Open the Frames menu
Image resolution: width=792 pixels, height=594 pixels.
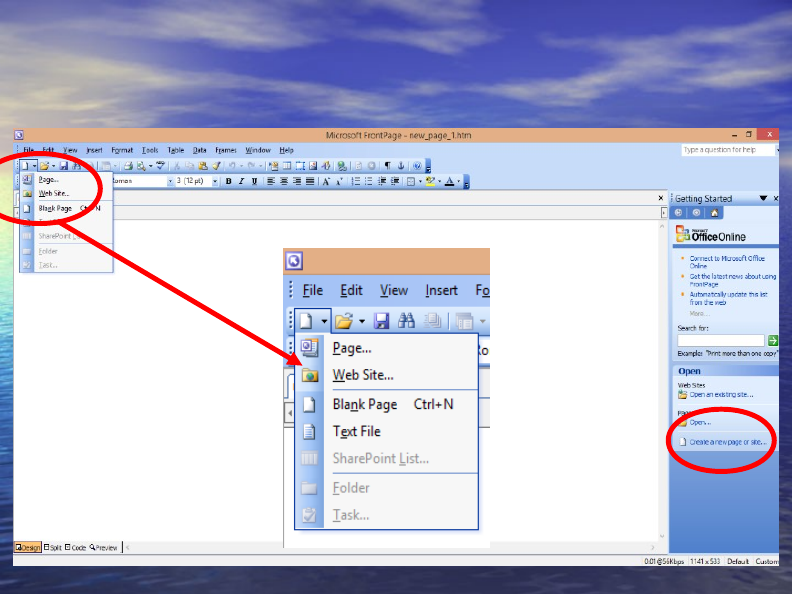[226, 150]
